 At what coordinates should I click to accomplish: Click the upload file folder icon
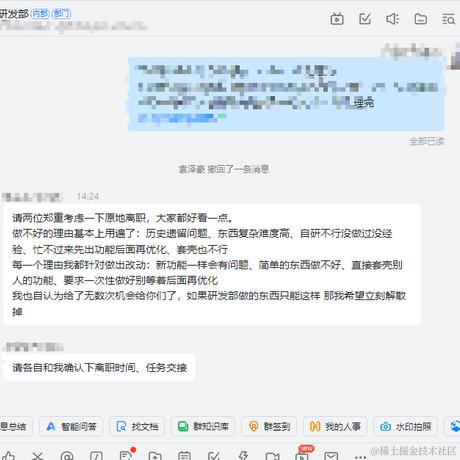click(155, 456)
